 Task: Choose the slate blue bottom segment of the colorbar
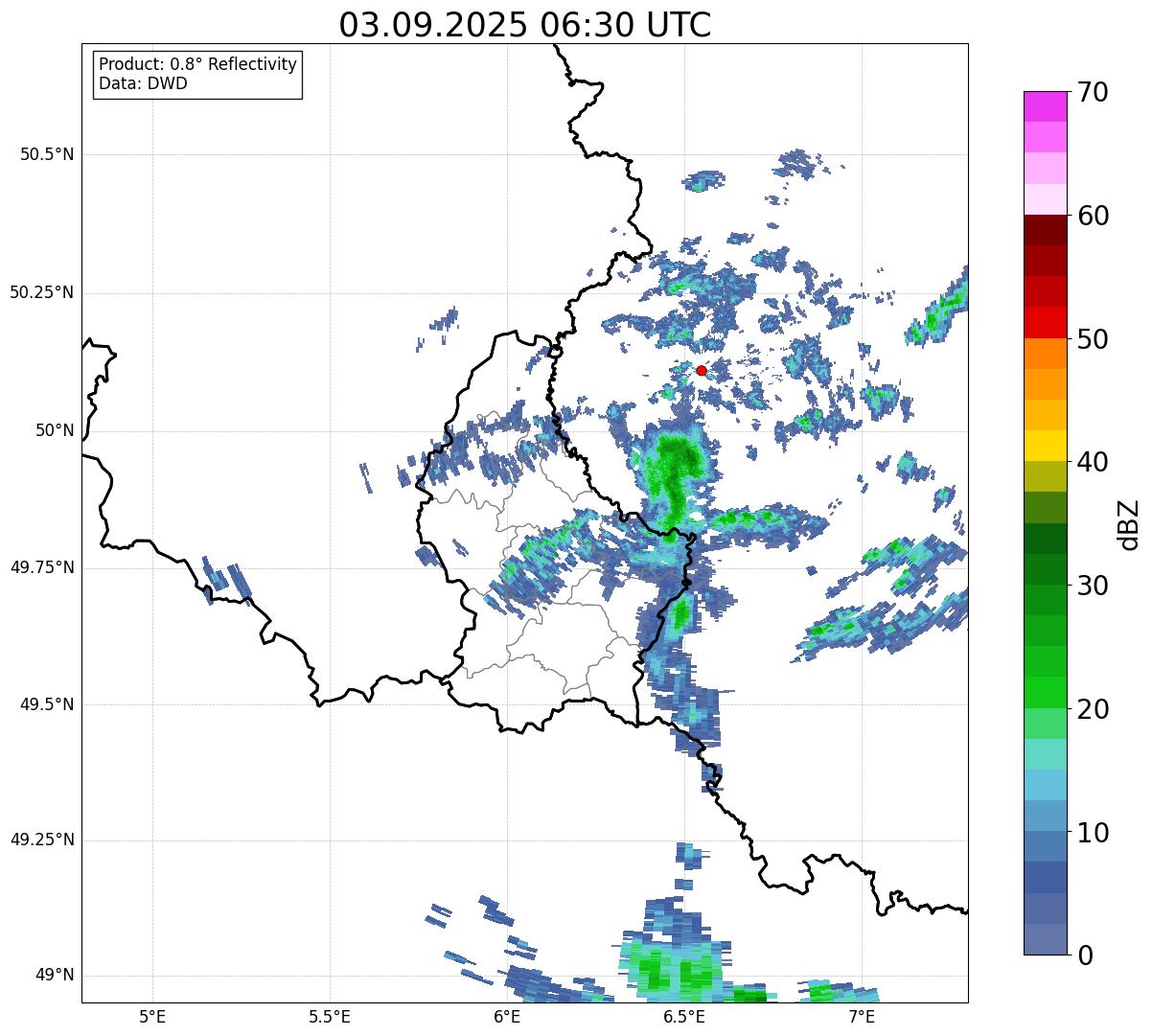1046,939
